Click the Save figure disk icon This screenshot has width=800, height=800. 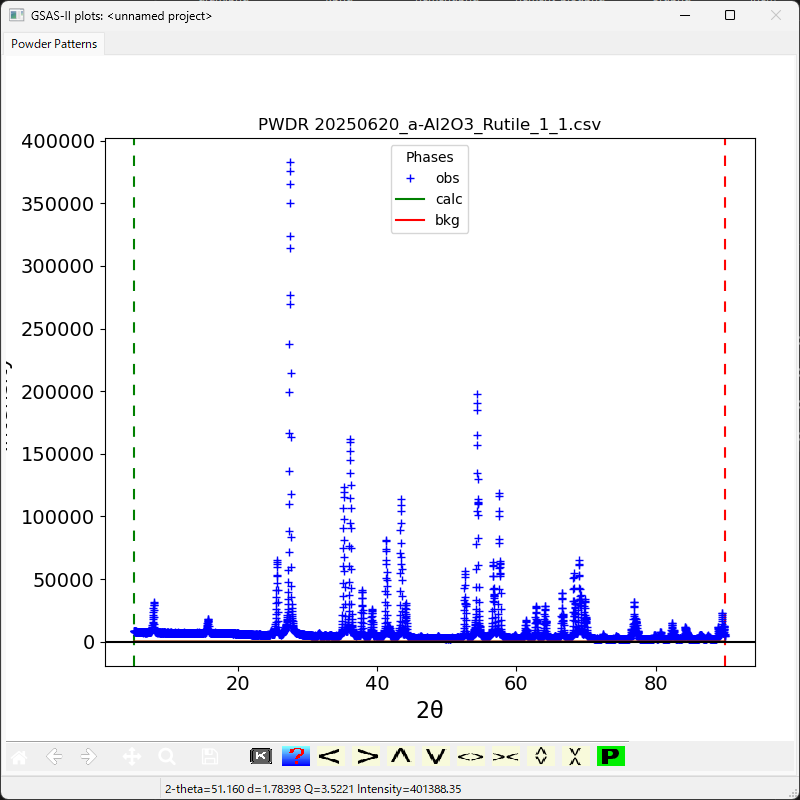tap(209, 757)
